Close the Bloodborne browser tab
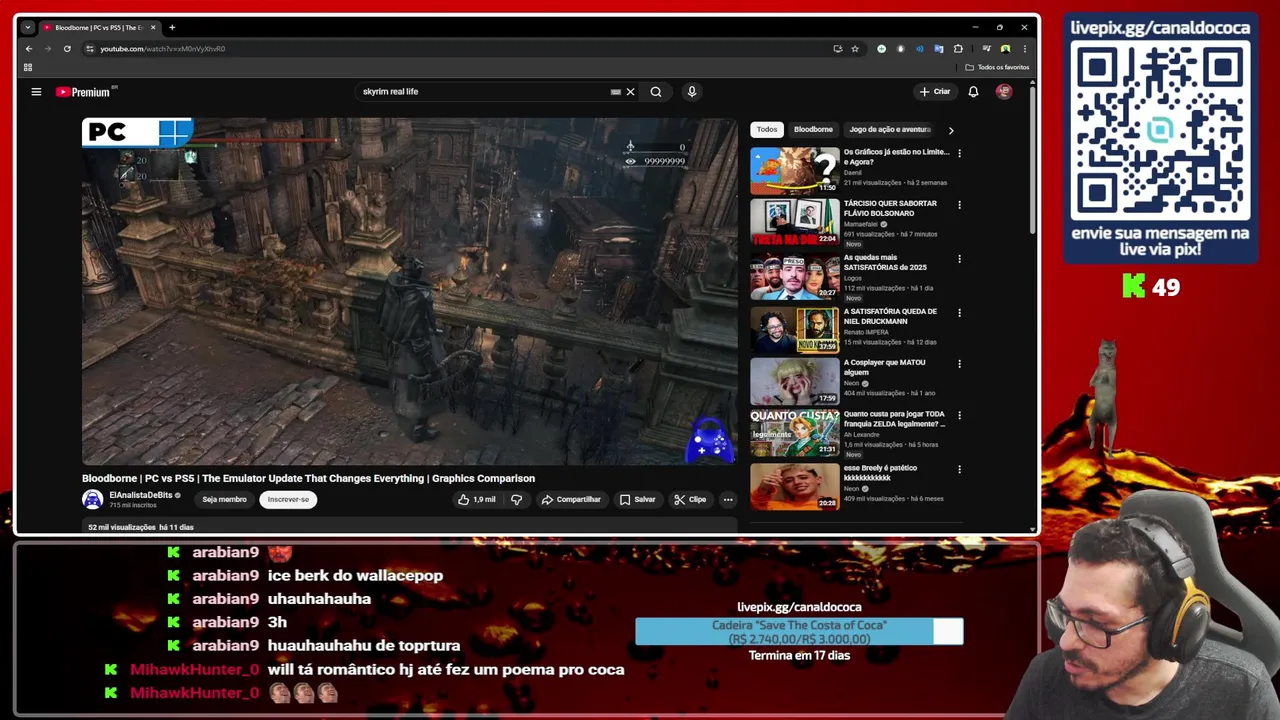 (153, 27)
